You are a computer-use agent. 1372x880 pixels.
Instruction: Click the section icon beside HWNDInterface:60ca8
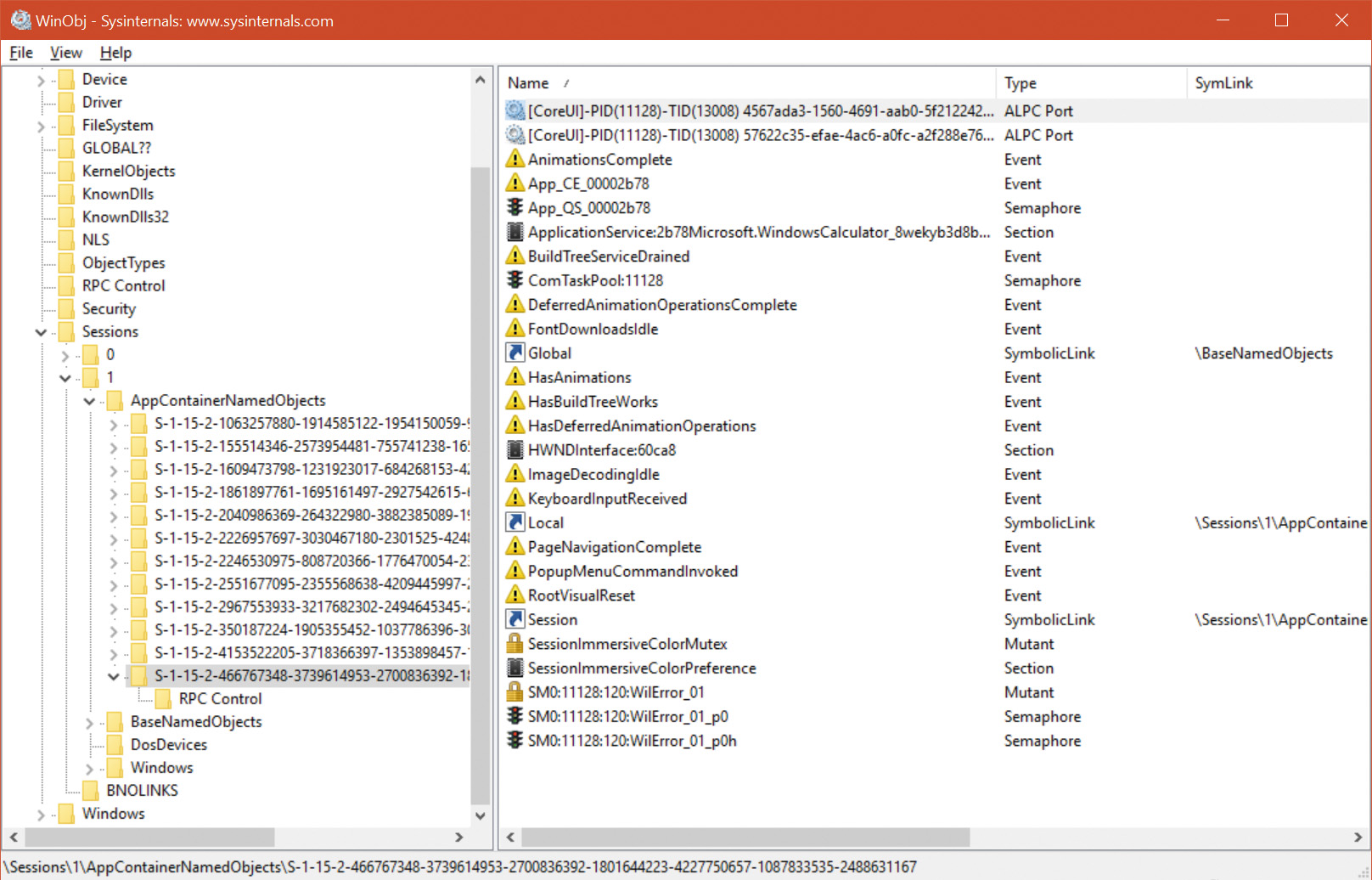pos(514,450)
